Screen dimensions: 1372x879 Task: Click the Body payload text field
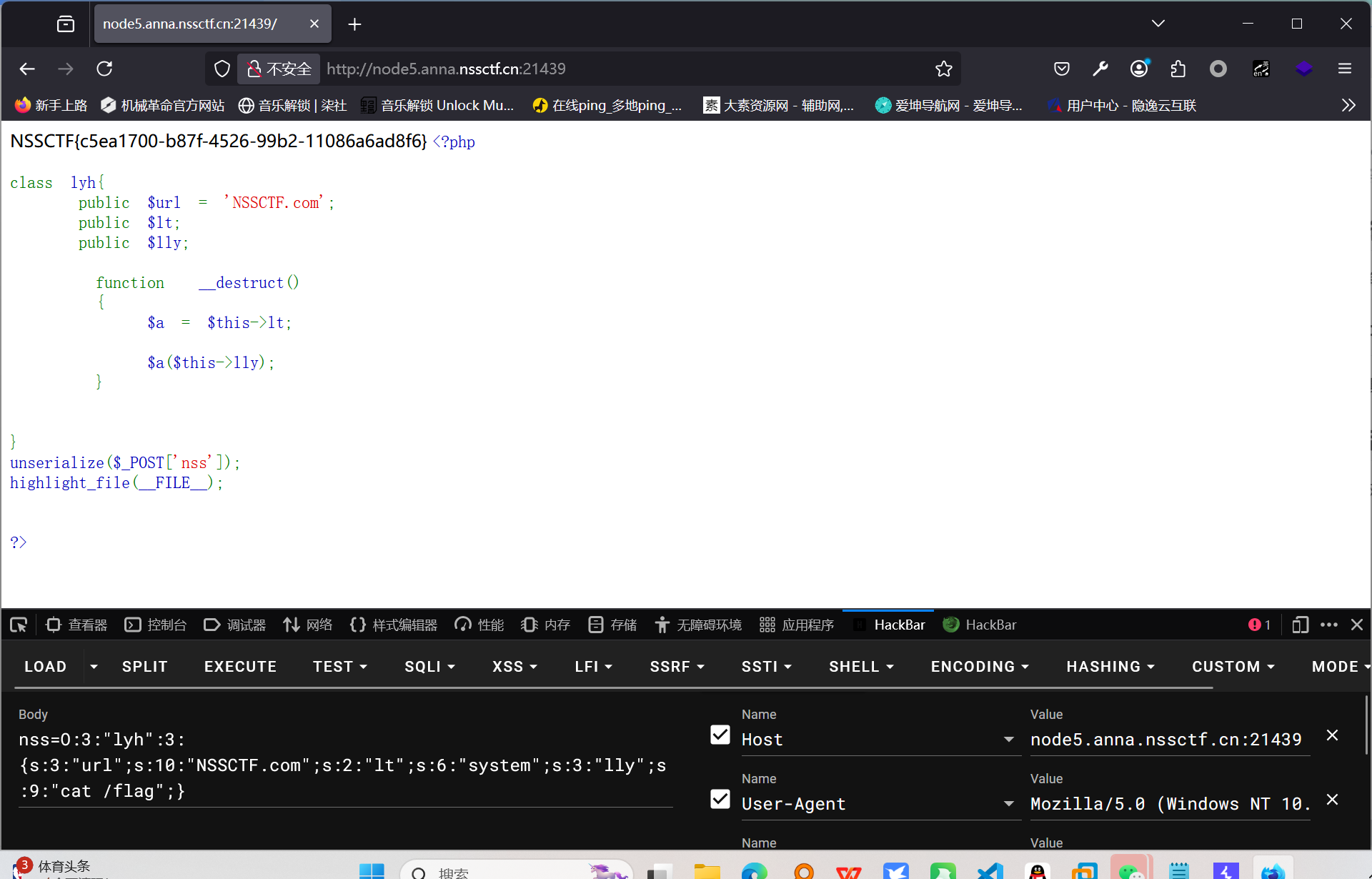[343, 765]
